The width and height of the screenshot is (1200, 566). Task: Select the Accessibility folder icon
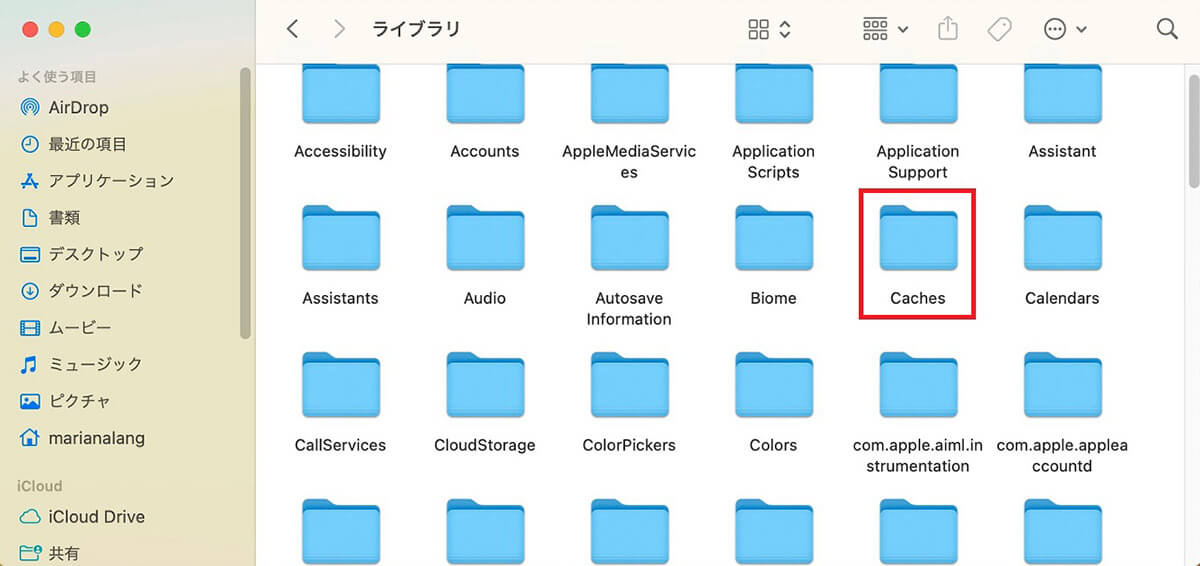[340, 94]
